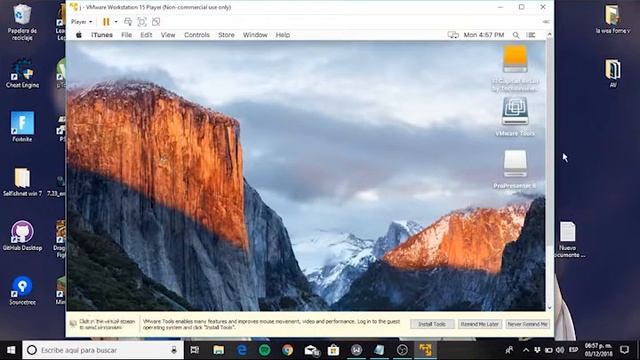
Task: Click the orange pause virtual machine button
Action: point(106,22)
